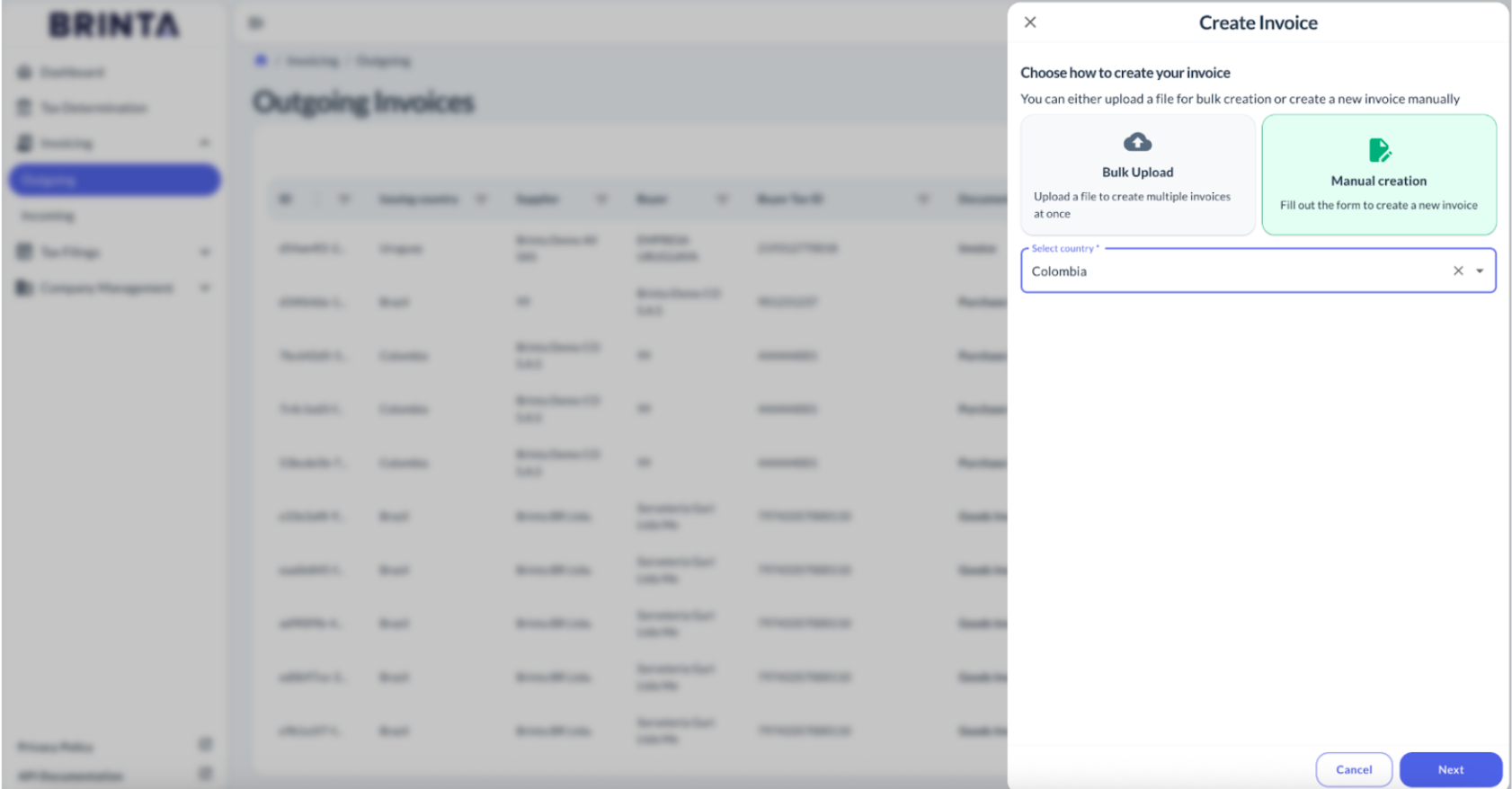Click the 'Create Invoice' panel title
Viewport: 1512px width, 789px height.
click(1259, 23)
